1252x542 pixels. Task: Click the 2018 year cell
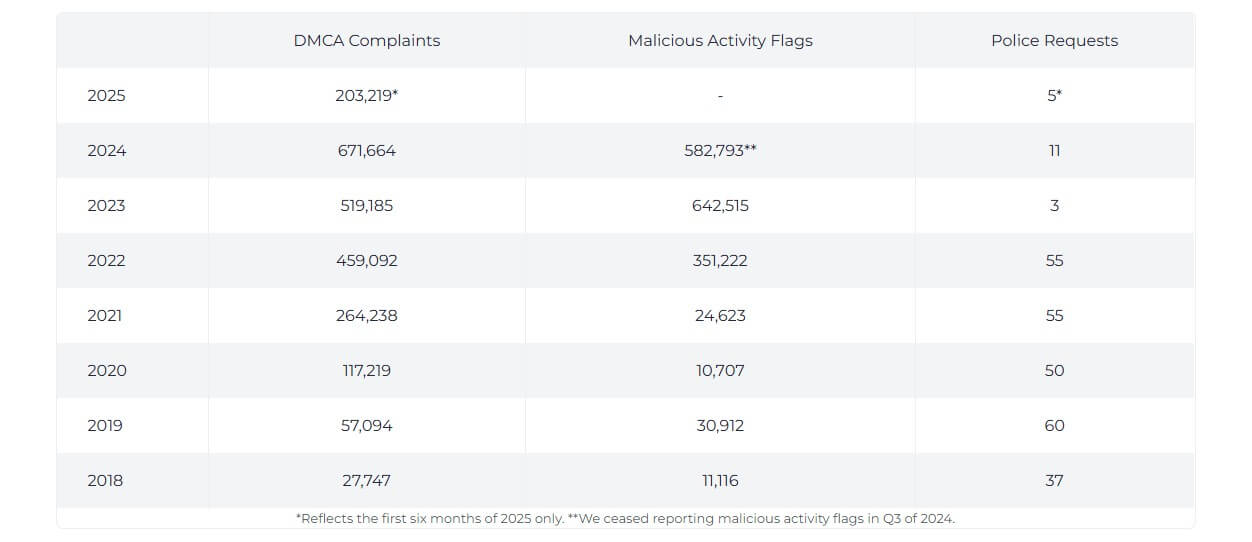pyautogui.click(x=104, y=481)
